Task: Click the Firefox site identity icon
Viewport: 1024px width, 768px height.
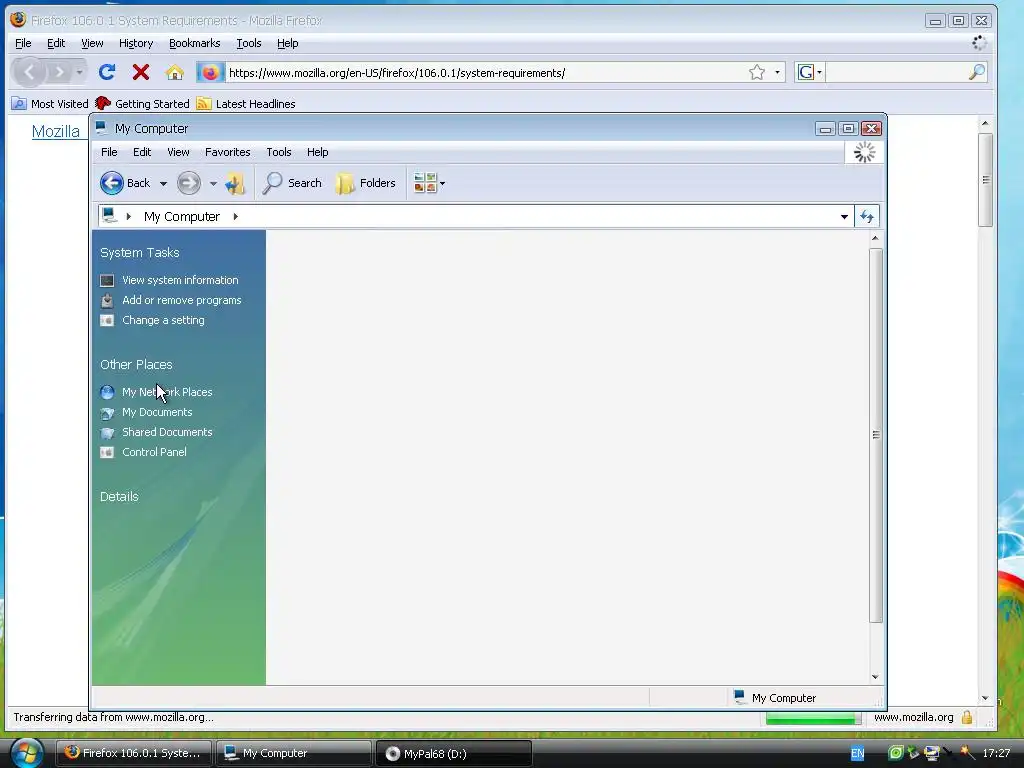Action: tap(210, 72)
